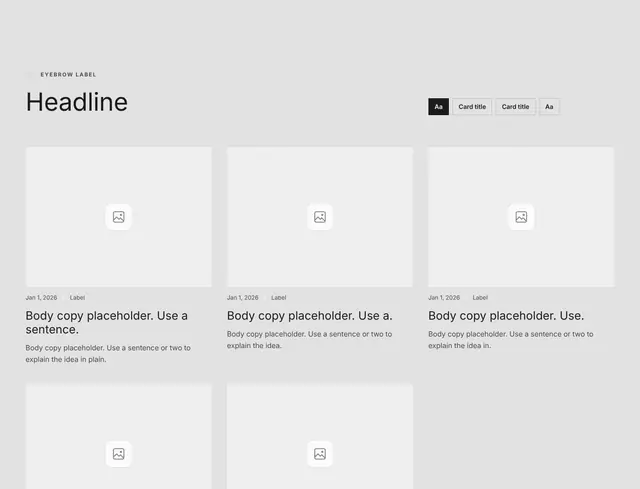640x489 pixels.
Task: Open card image of 'Use a.' card
Action: (320, 217)
